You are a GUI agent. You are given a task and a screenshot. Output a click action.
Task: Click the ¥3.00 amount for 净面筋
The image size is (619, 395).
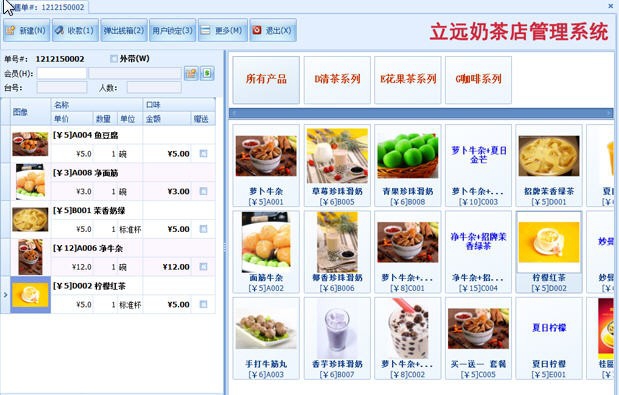[x=178, y=192]
